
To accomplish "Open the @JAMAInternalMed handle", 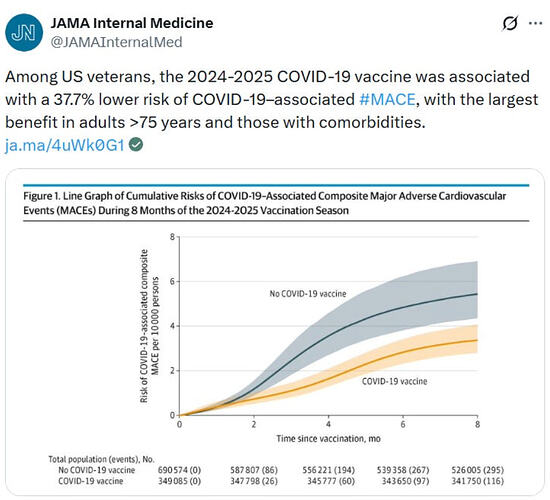I will coord(116,42).
